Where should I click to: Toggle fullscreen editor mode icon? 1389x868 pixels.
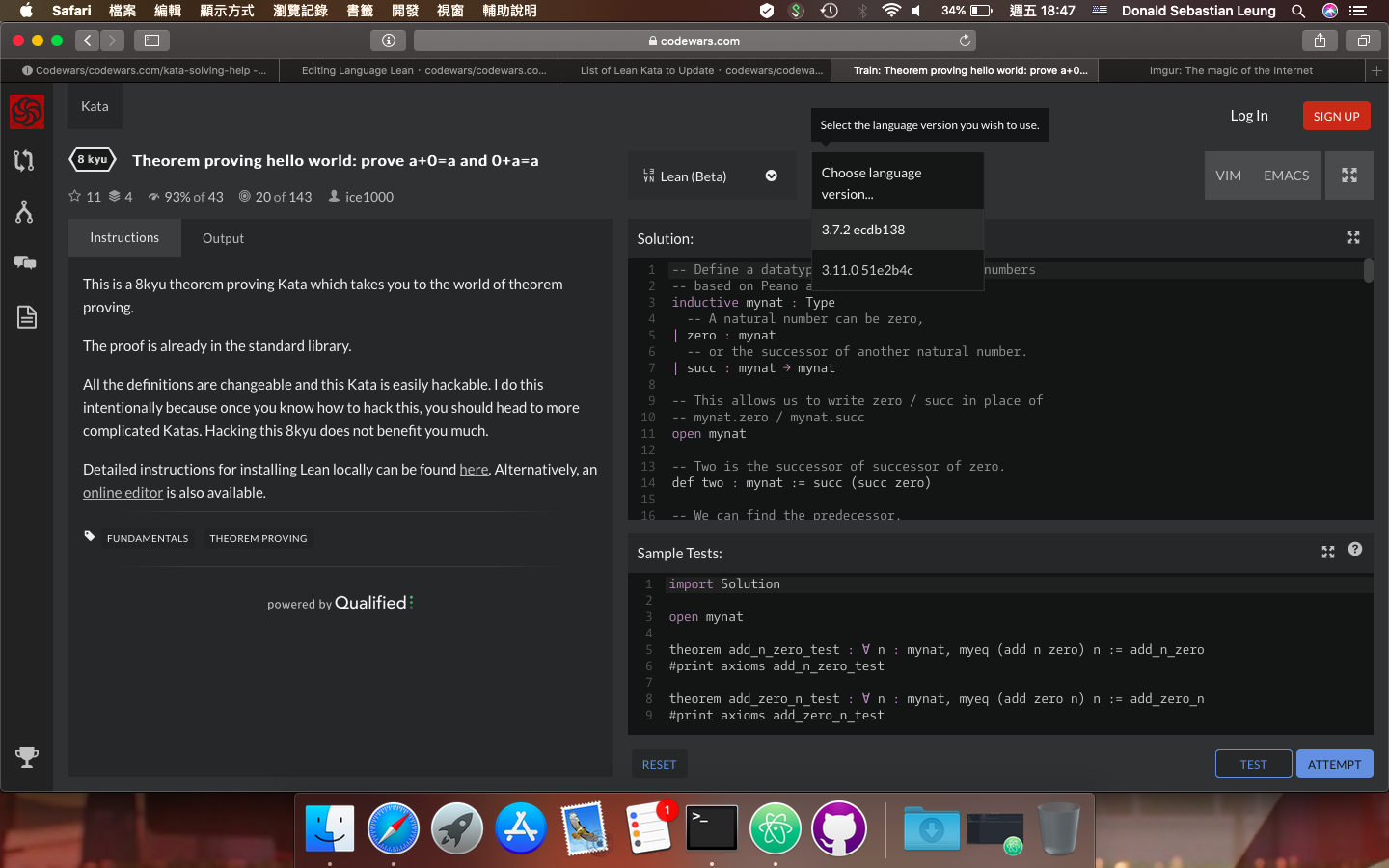tap(1348, 176)
